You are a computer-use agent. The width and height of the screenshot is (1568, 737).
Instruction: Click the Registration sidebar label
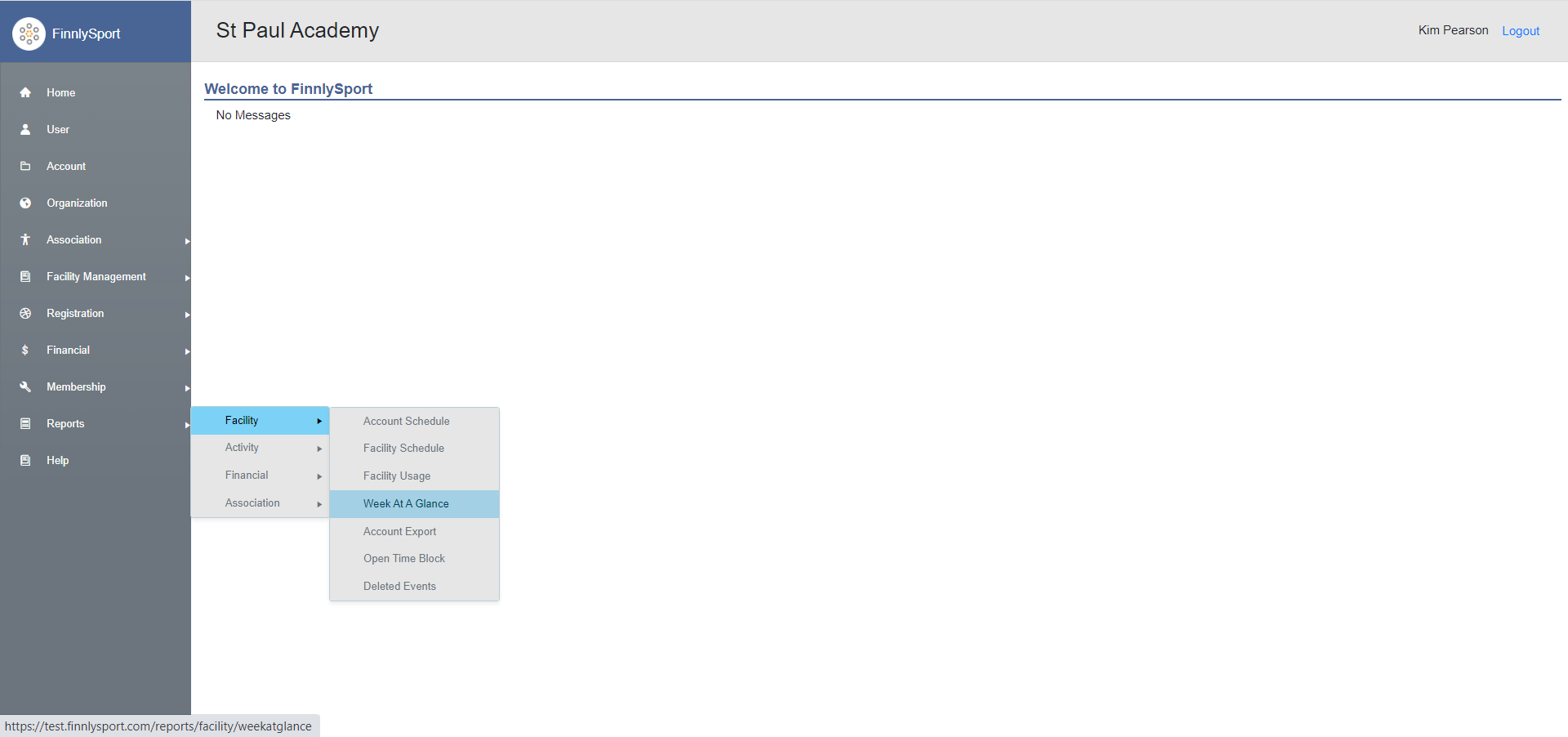tap(75, 313)
